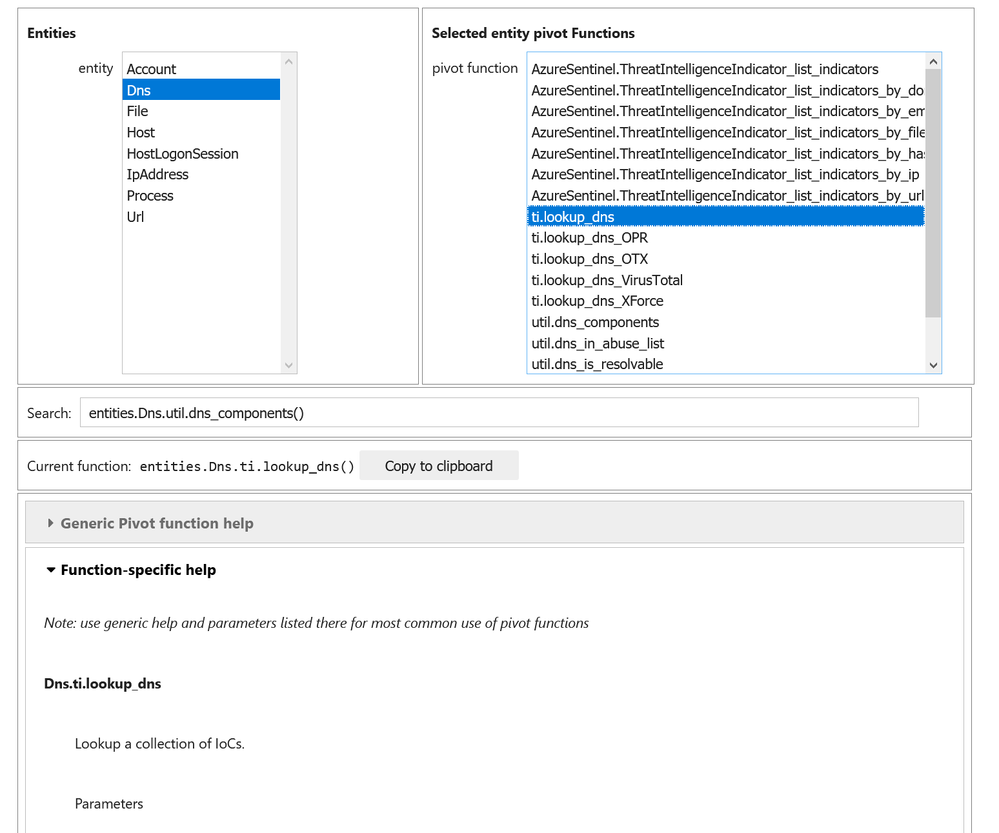
Task: Select the Url entity
Action: coord(136,216)
